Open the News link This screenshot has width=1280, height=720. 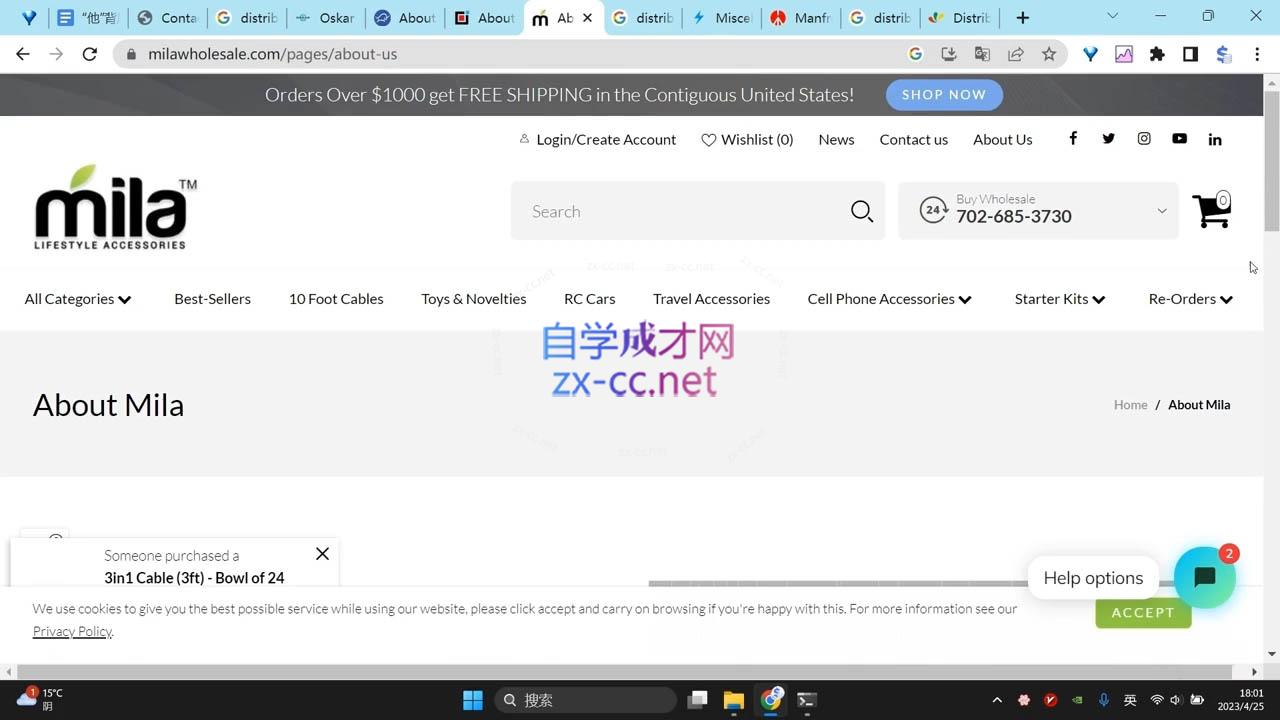[836, 139]
